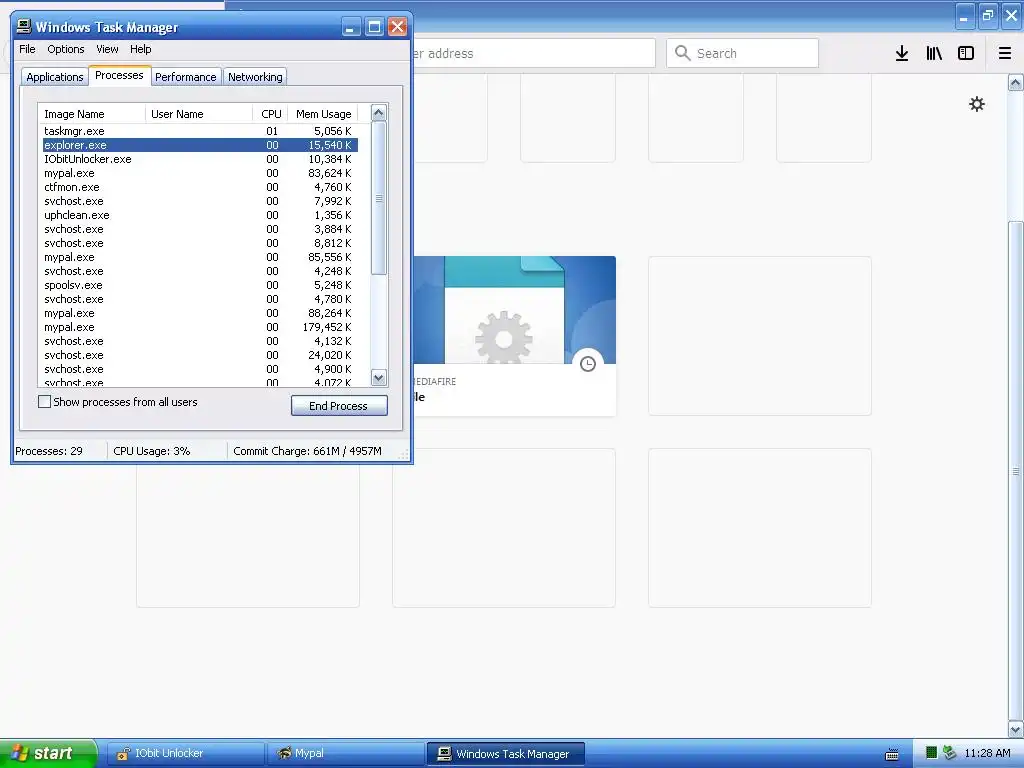
Task: Click the Task Manager title bar icon
Action: pos(24,27)
